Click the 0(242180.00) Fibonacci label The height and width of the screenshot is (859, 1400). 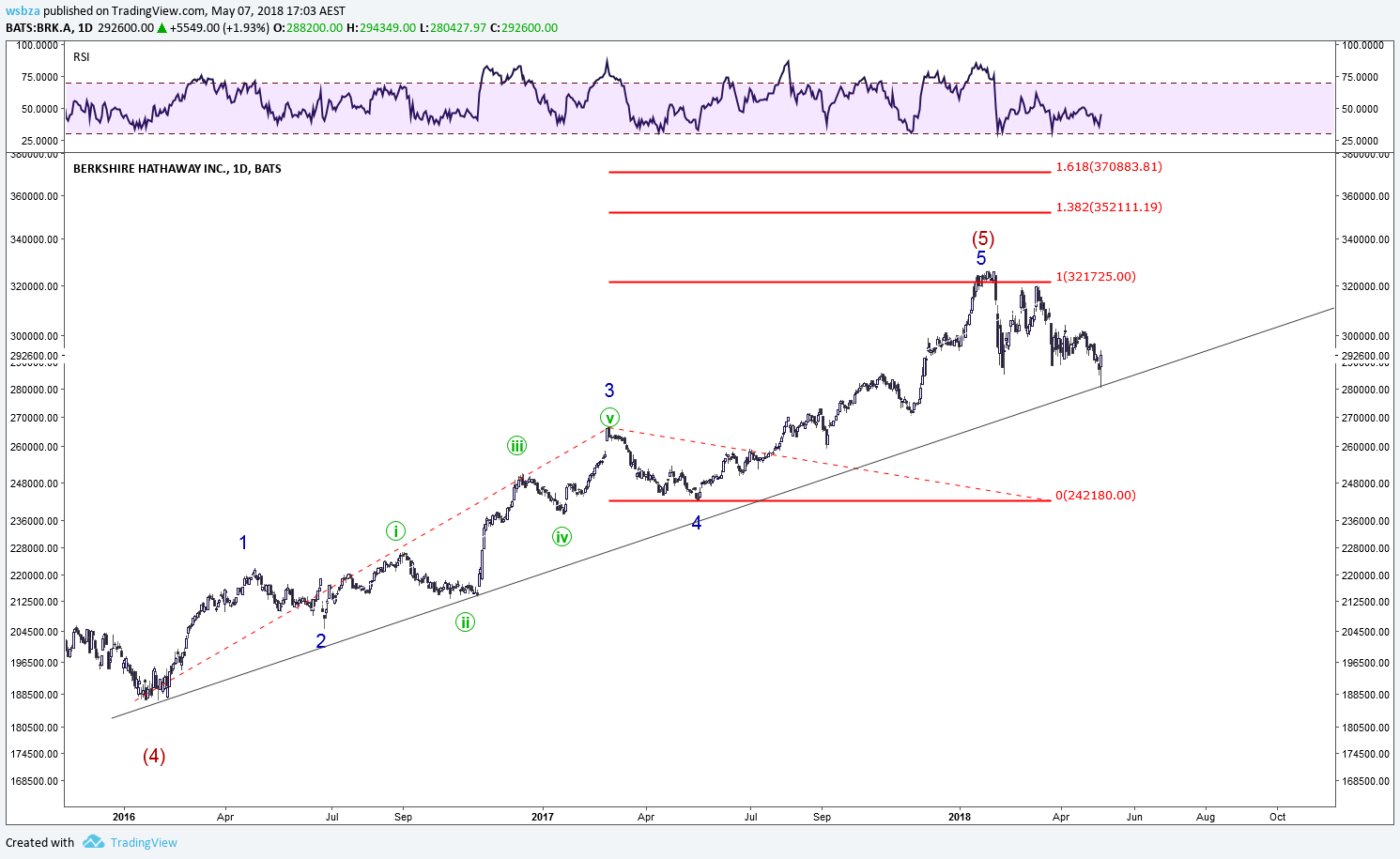[x=1096, y=495]
